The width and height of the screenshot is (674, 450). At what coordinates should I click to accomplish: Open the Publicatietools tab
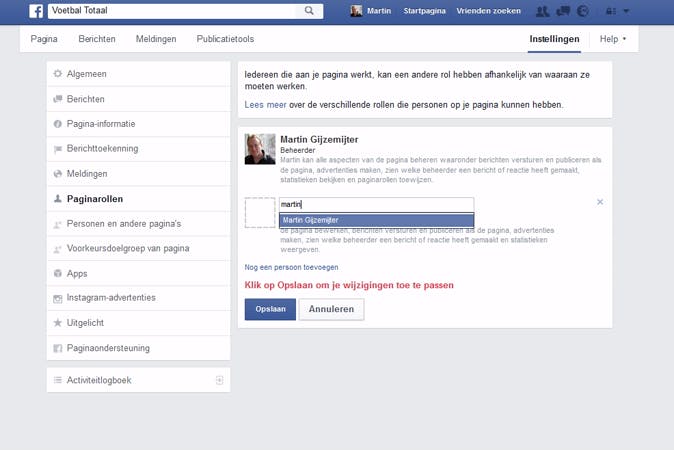pos(225,39)
